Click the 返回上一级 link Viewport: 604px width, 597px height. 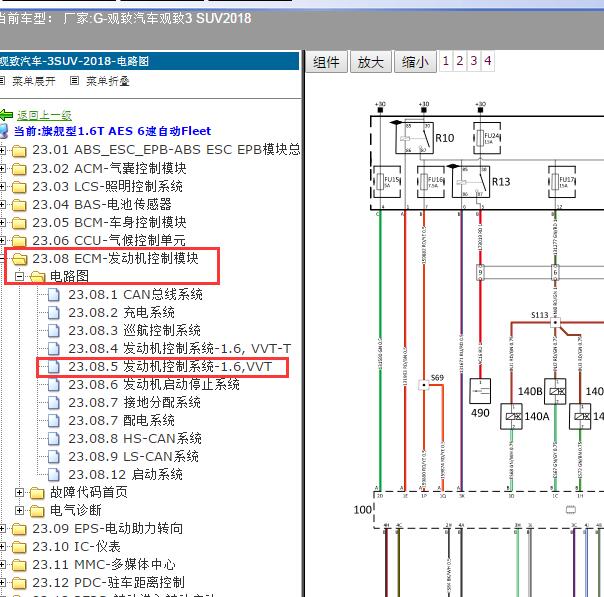click(44, 115)
